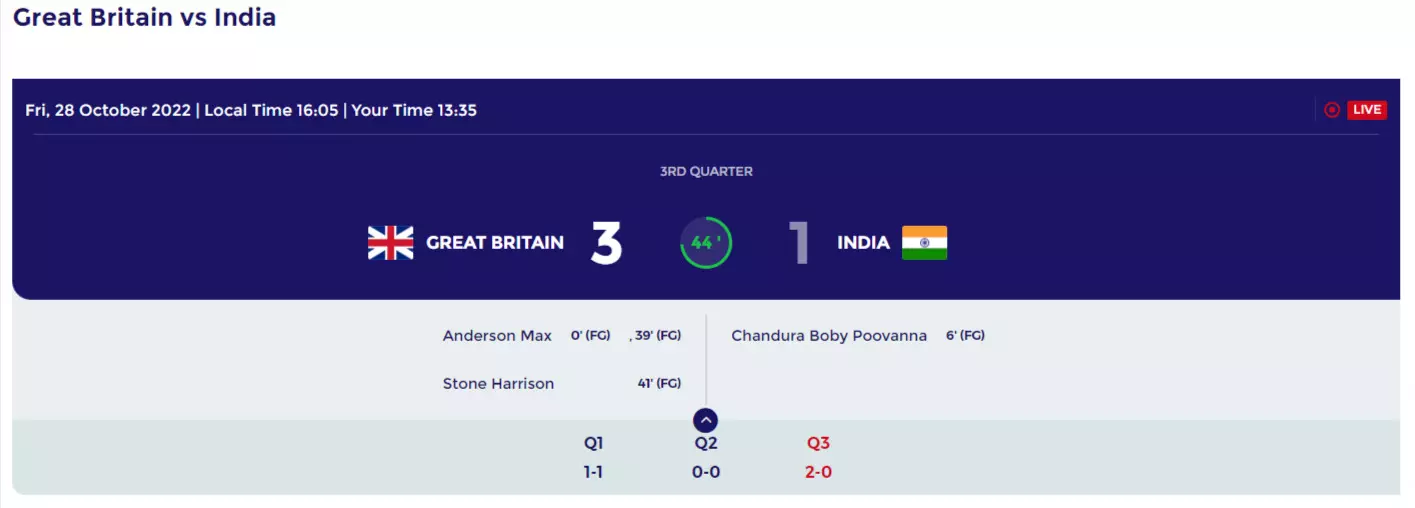
Task: Select the Q1 quarter score column
Action: [594, 457]
